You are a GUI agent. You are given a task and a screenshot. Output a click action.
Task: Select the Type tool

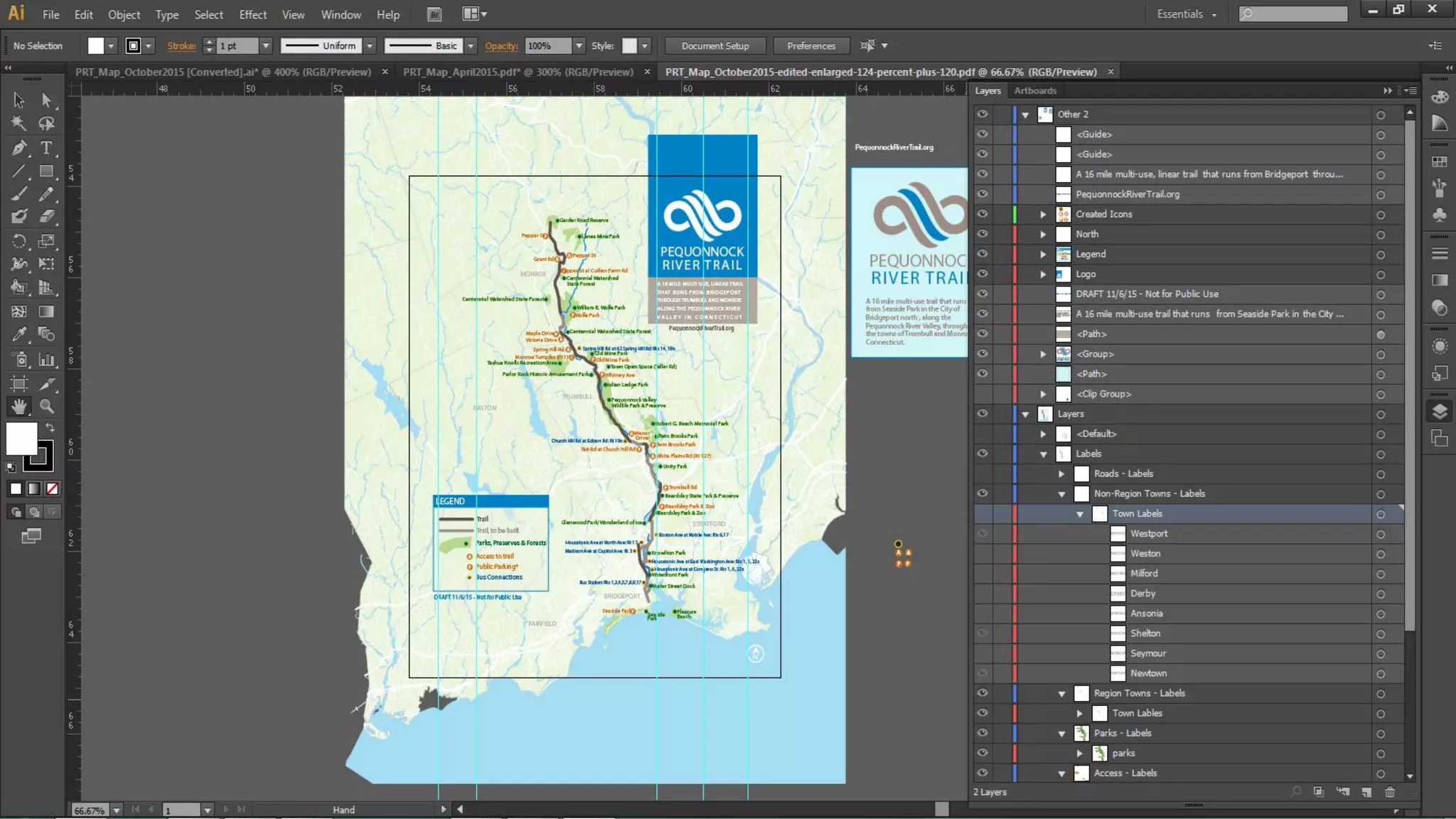pyautogui.click(x=46, y=148)
